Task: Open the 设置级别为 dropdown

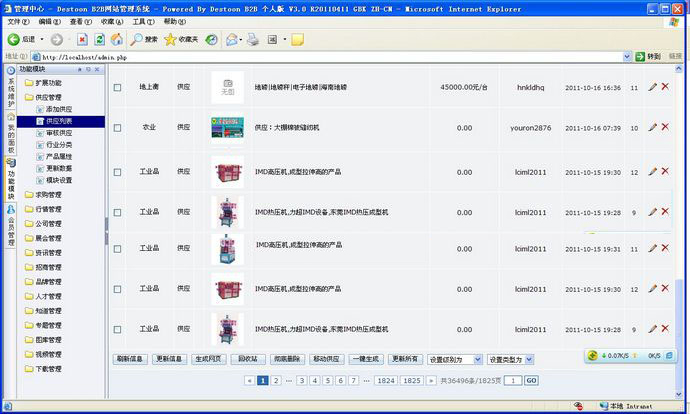Action: (x=453, y=359)
